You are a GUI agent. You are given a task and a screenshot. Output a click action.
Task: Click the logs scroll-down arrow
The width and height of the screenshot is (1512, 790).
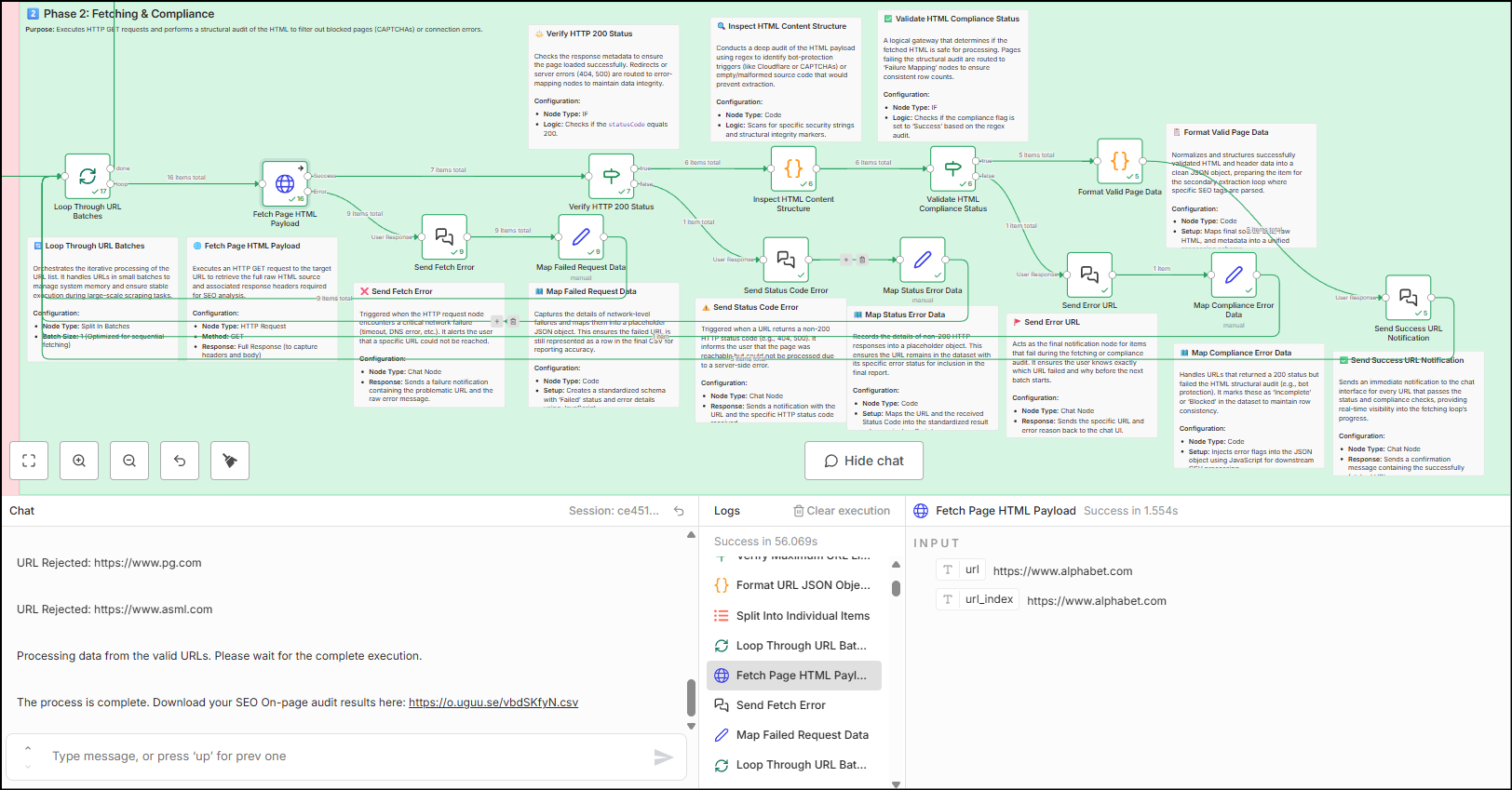pyautogui.click(x=896, y=784)
